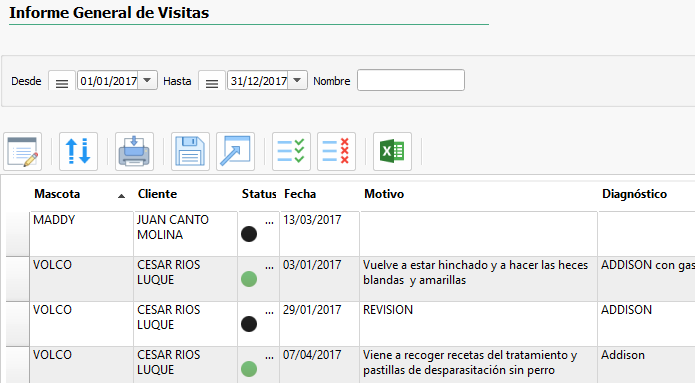Viewport: 695px width, 383px height.
Task: Save the report with floppy disk icon
Action: click(190, 152)
